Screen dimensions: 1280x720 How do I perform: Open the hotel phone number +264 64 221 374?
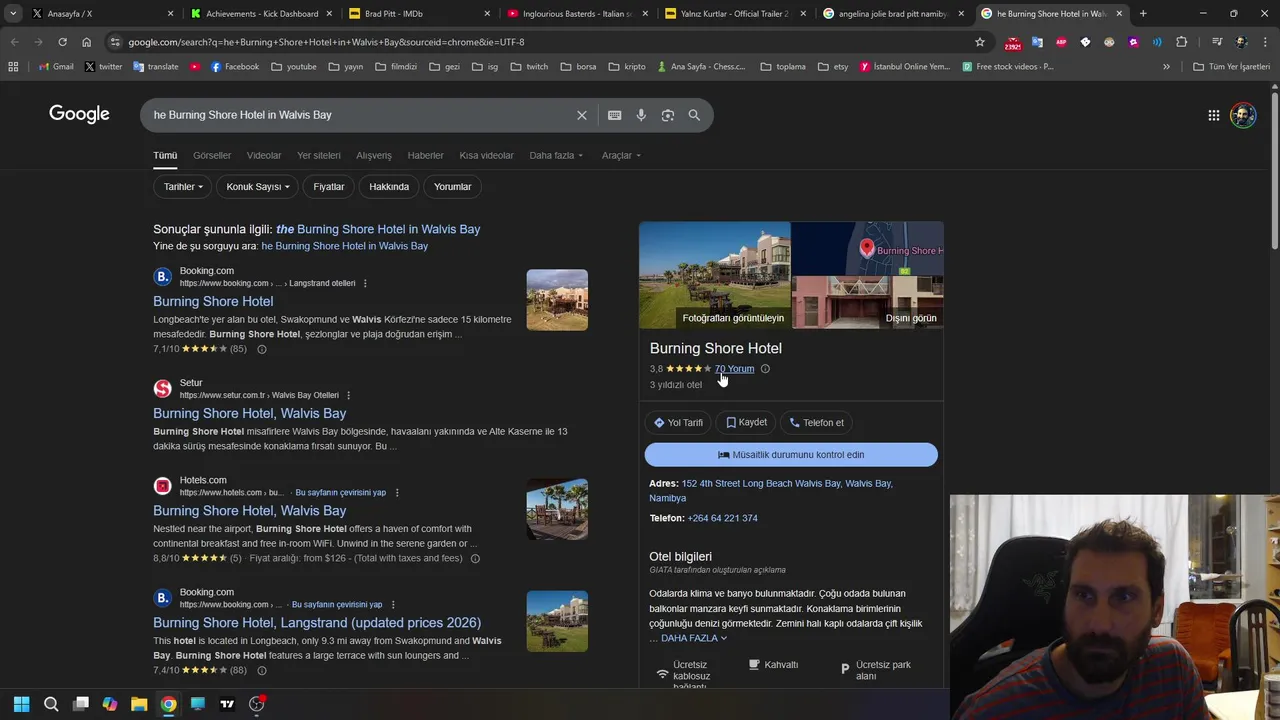(x=722, y=518)
